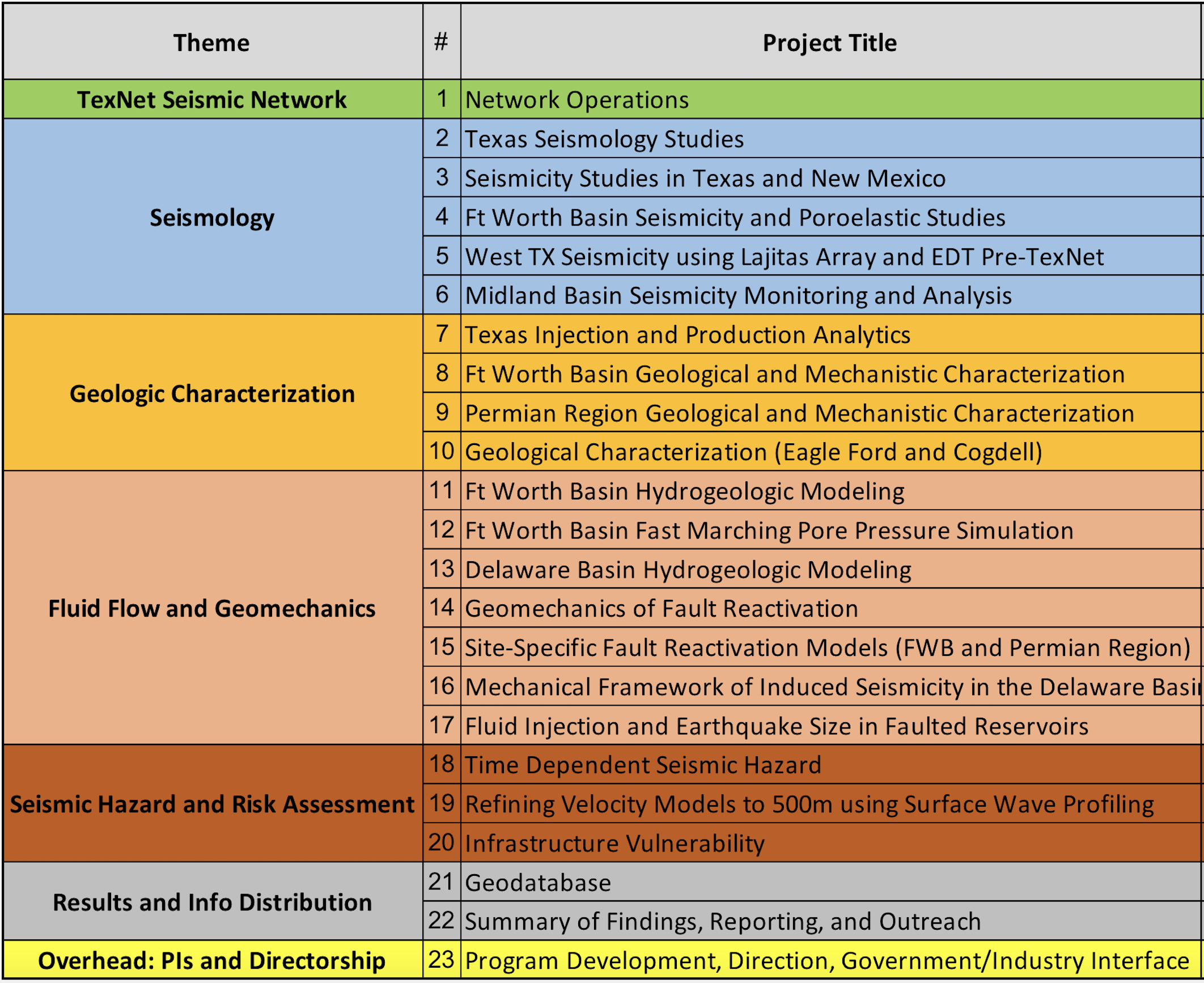Select 'Ft Worth Basin Hydrogeologic Modeling'
This screenshot has width=1204, height=983.
pyautogui.click(x=831, y=490)
